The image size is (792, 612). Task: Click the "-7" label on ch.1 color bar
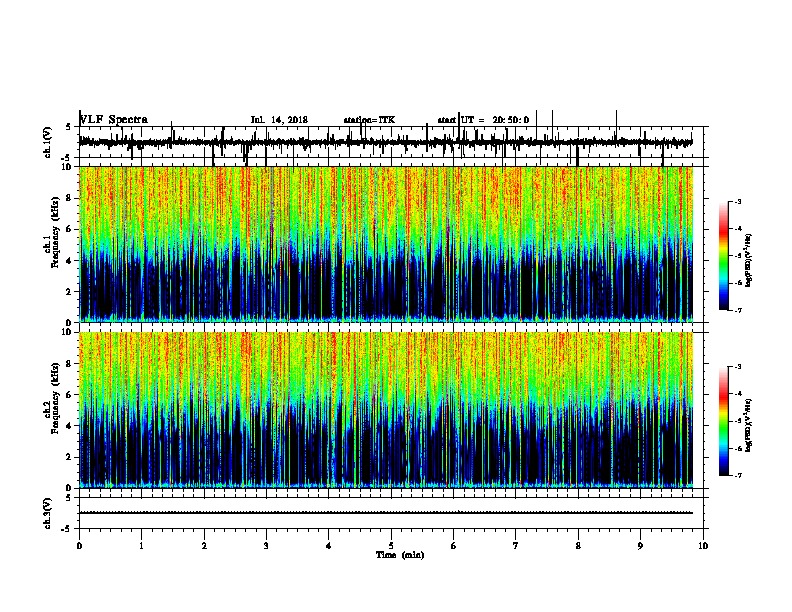pos(738,310)
